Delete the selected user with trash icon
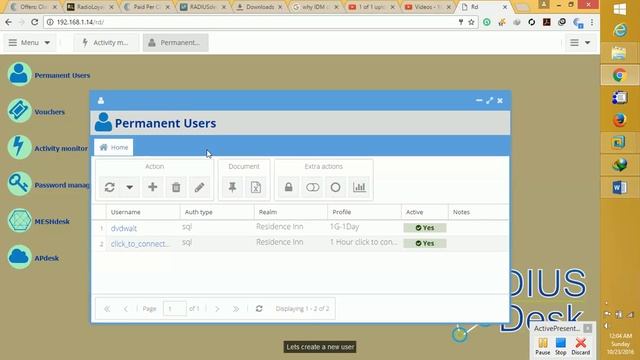Screen dimensions: 640x360 (x=176, y=187)
